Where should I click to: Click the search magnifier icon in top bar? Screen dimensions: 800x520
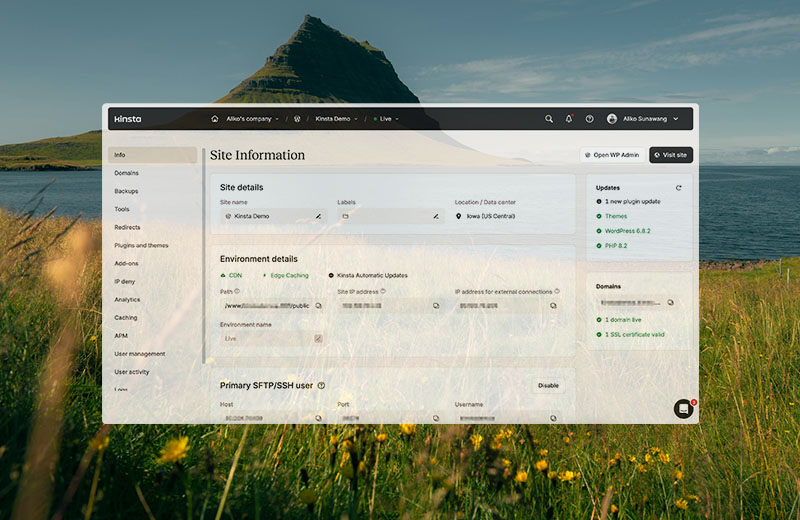[548, 119]
